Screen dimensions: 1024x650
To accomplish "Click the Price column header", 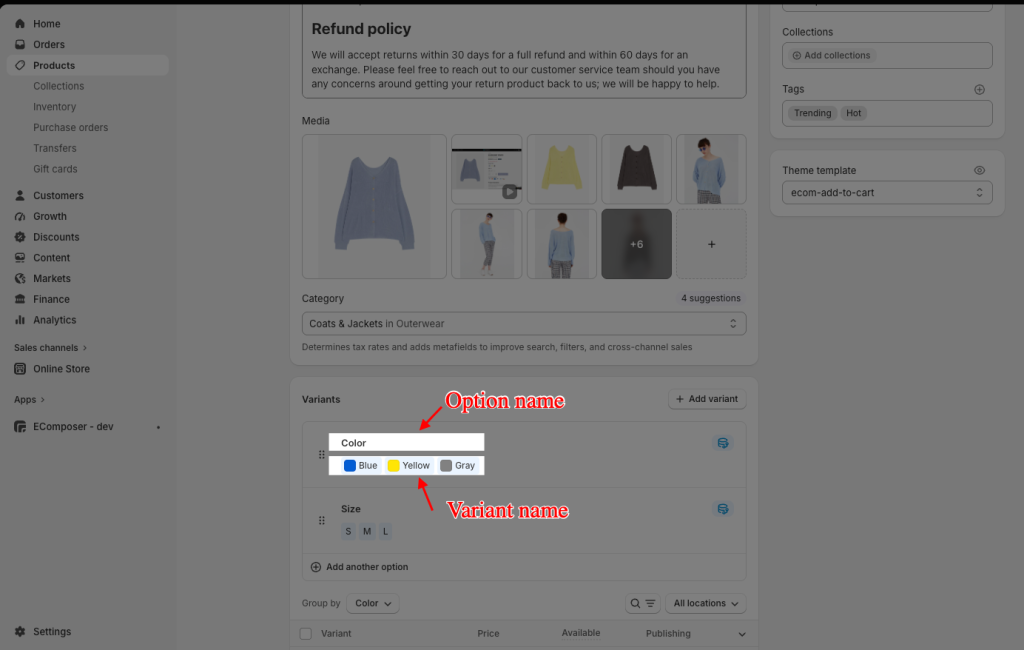I will pyautogui.click(x=488, y=634).
